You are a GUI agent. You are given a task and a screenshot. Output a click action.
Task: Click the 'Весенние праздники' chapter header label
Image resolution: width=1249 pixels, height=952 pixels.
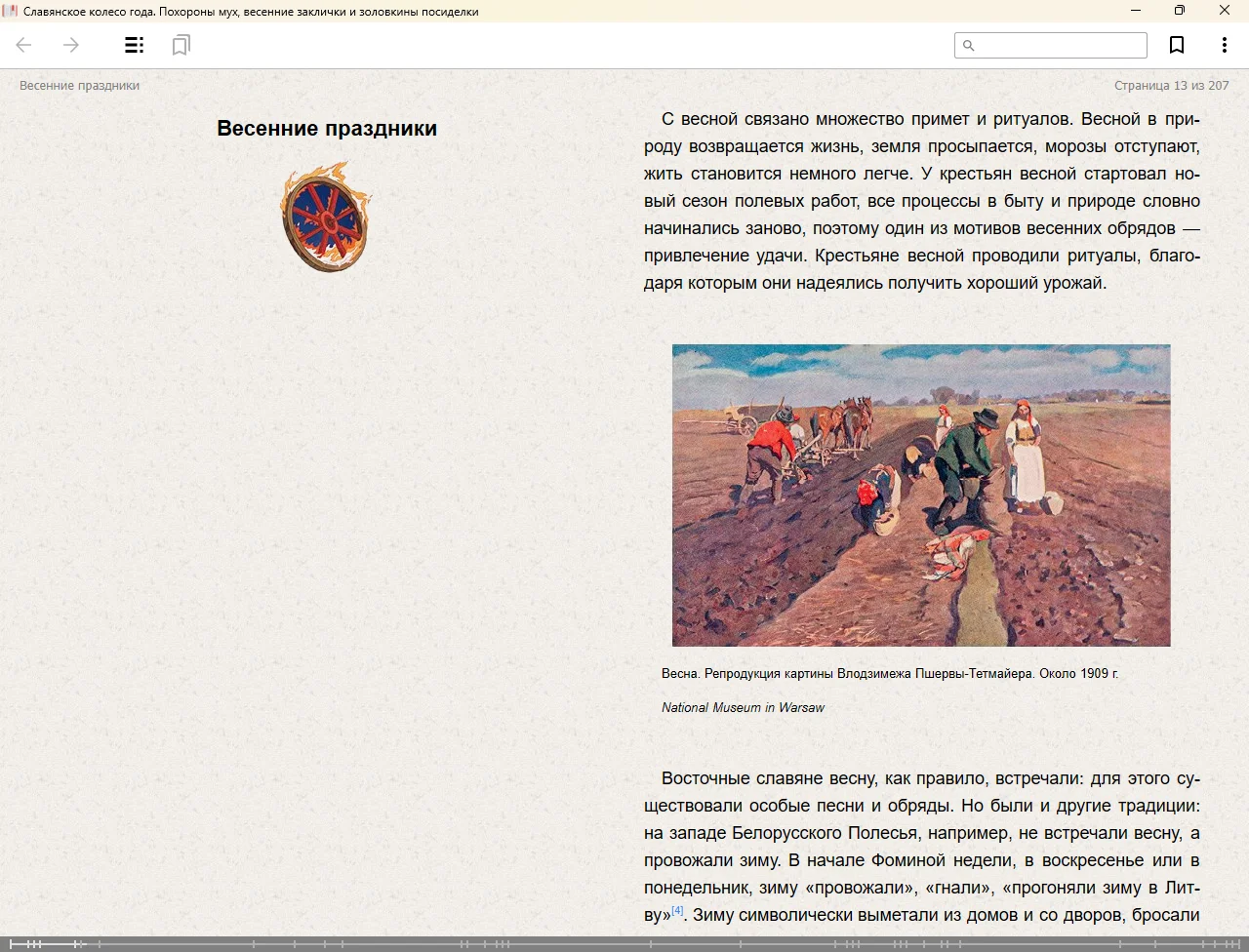pyautogui.click(x=79, y=86)
